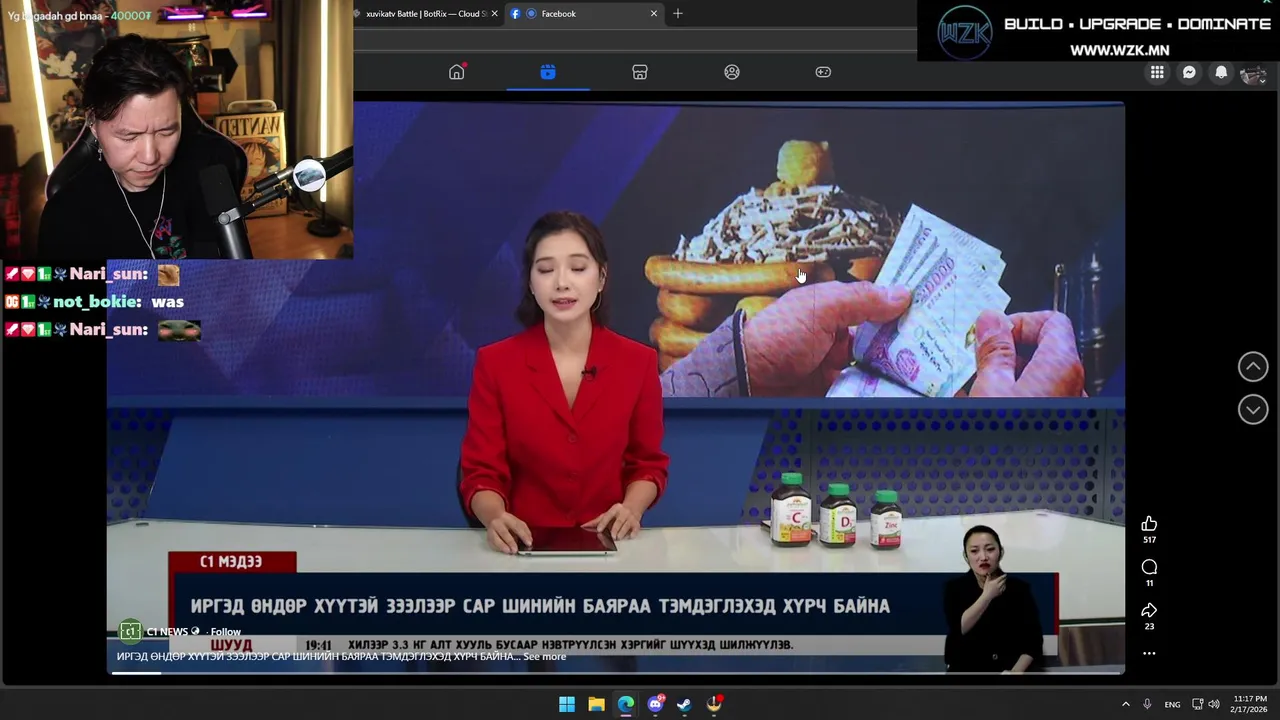Open the volume tray icon
The height and width of the screenshot is (720, 1280).
point(1214,704)
